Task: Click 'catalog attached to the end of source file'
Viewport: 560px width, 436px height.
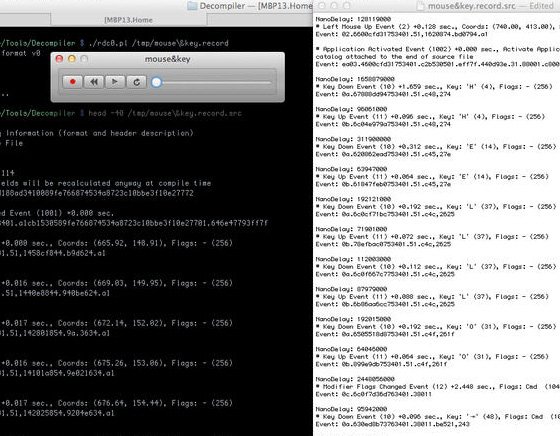Action: pos(395,56)
